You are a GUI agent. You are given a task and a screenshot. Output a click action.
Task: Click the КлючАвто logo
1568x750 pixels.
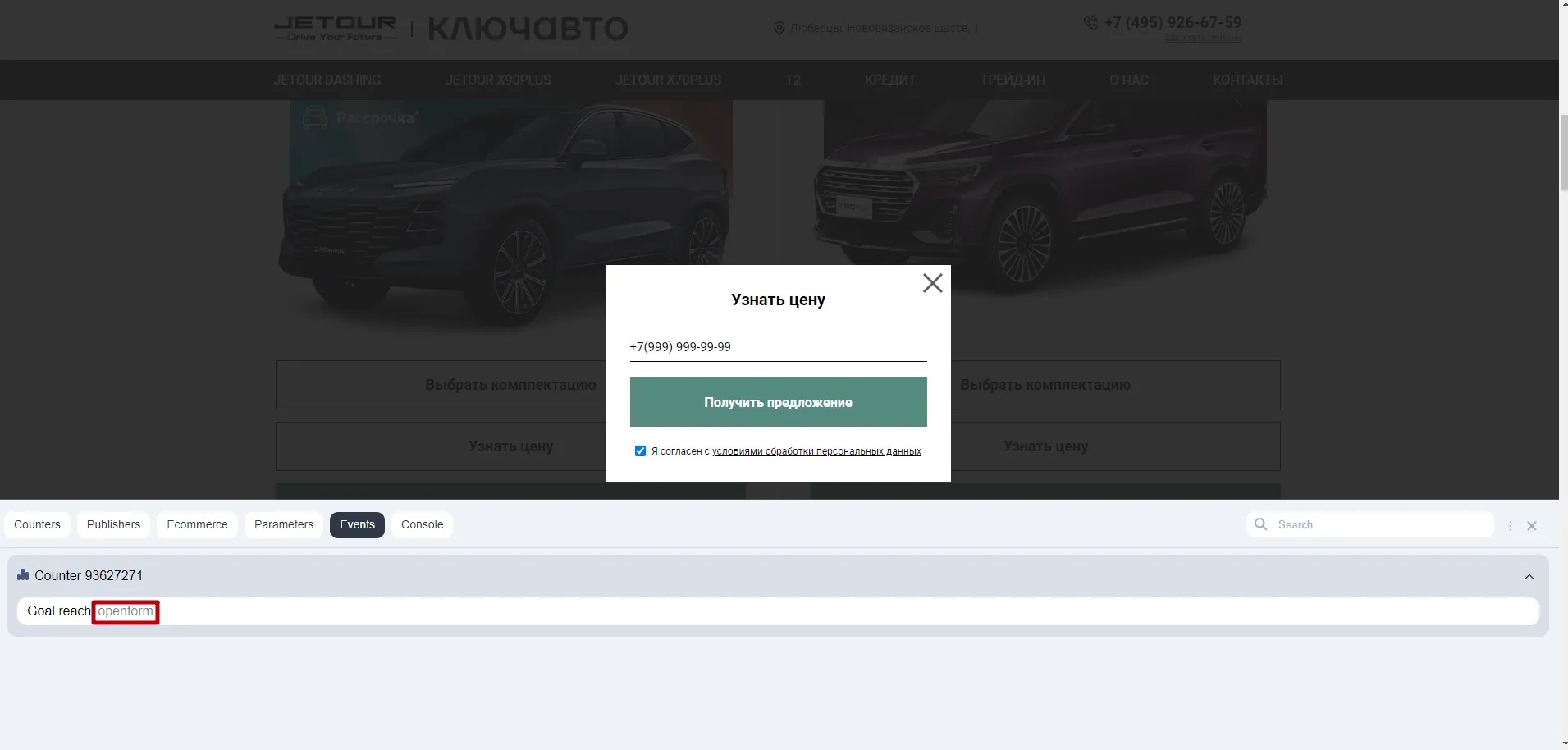coord(528,30)
